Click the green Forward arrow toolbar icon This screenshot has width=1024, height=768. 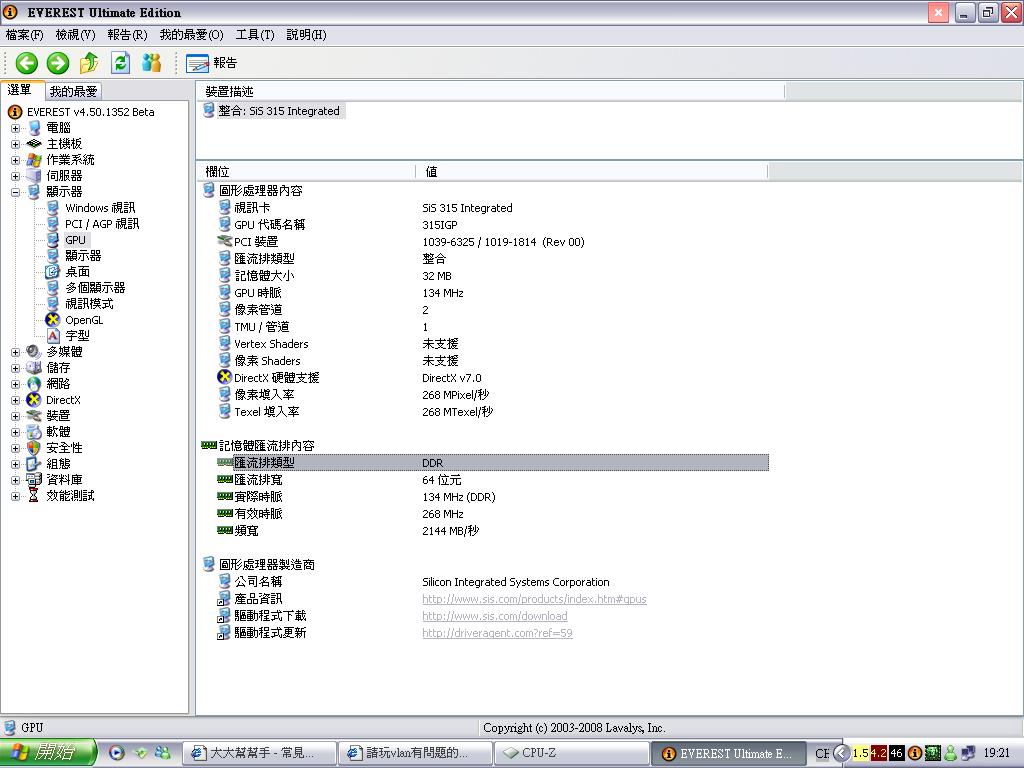58,63
